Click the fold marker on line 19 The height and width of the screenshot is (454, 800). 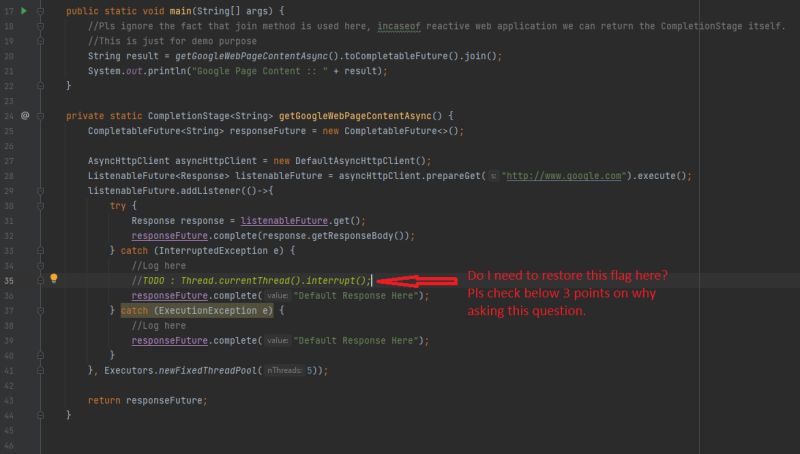40,41
